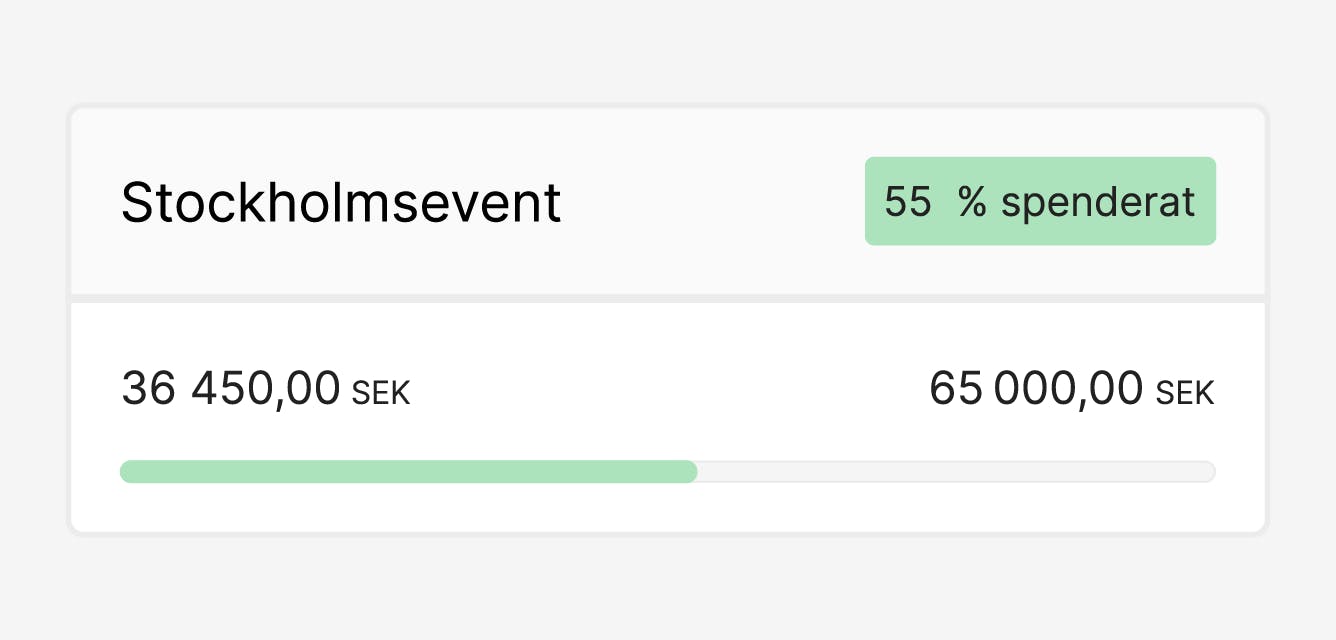Click the empty gray part of progress bar
This screenshot has width=1336, height=640.
tap(955, 472)
